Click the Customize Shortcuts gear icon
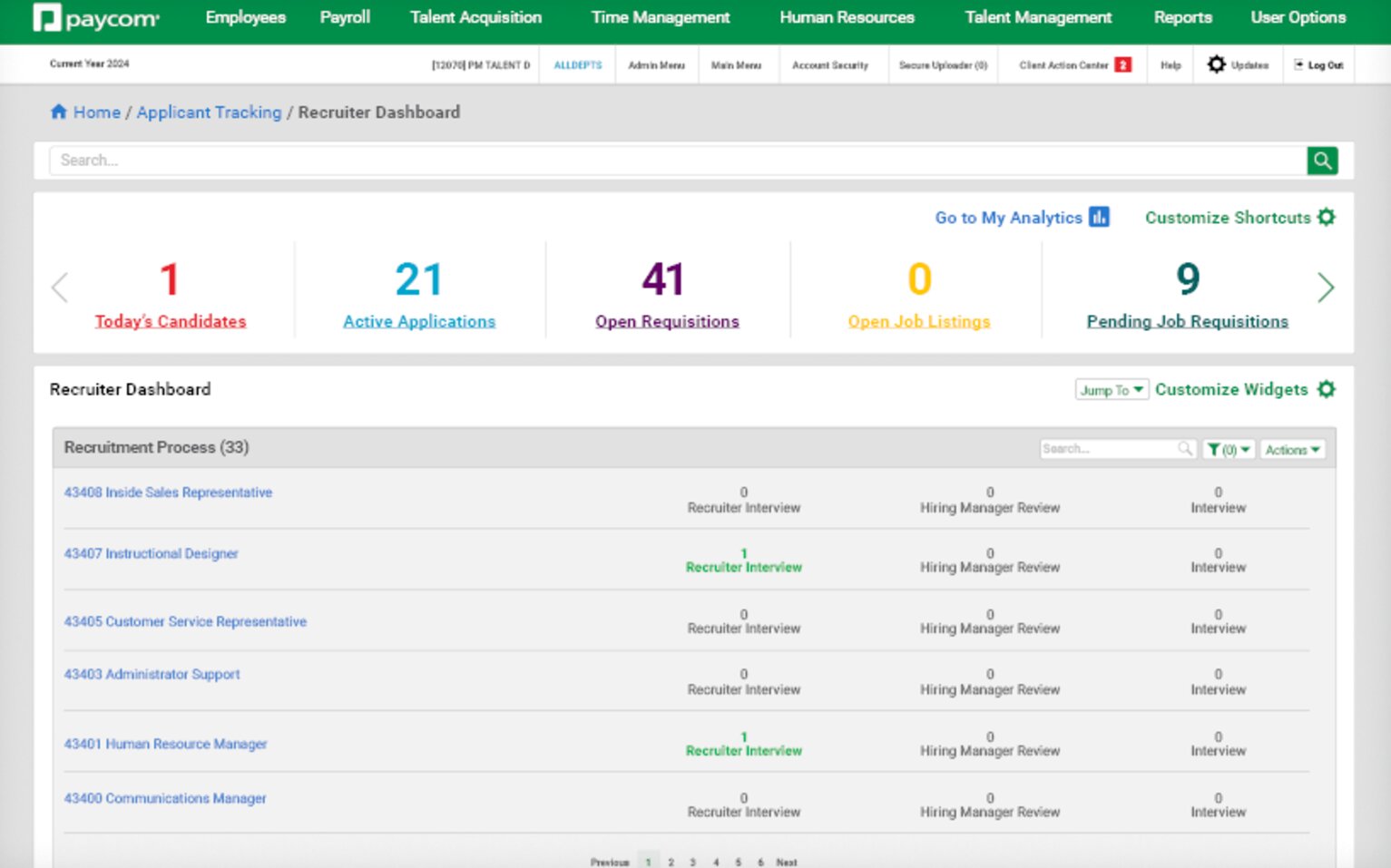The height and width of the screenshot is (868, 1391). click(1326, 217)
